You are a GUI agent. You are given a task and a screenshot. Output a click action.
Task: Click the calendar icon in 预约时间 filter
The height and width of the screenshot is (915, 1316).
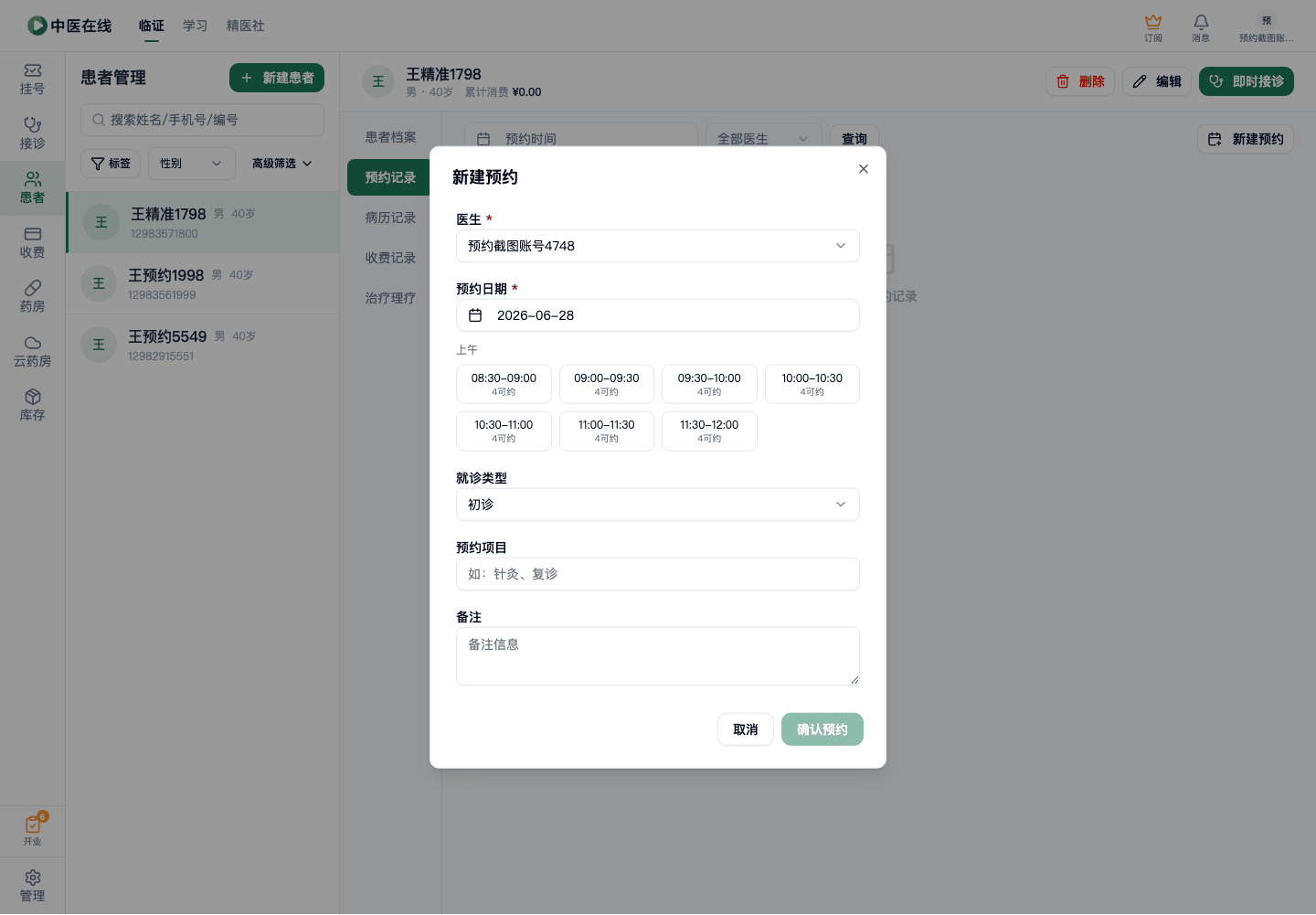pos(483,139)
